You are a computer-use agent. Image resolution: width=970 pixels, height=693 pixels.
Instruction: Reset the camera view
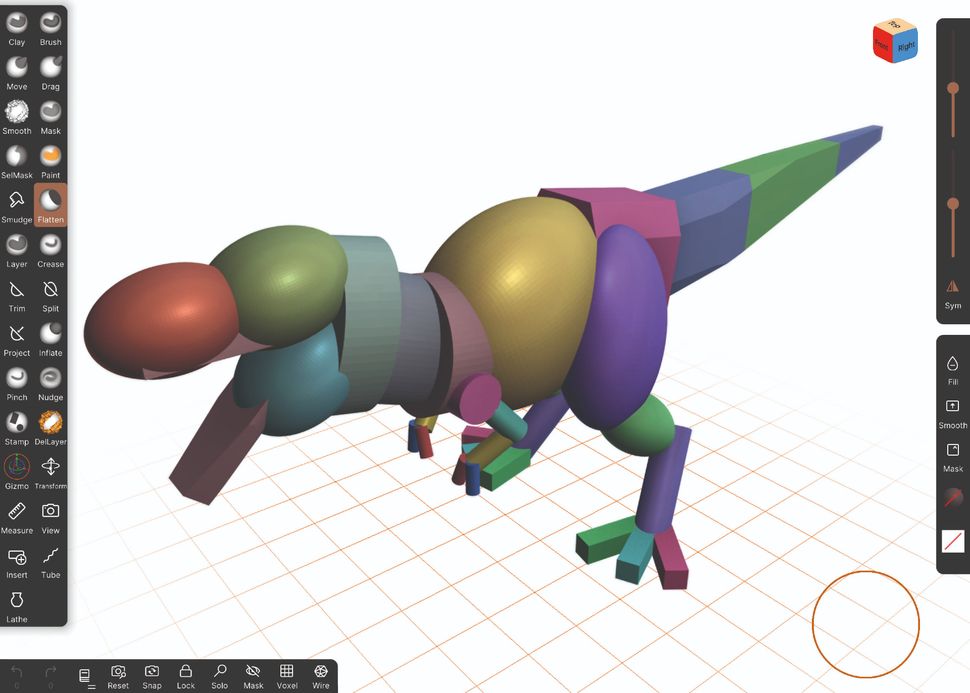point(118,672)
